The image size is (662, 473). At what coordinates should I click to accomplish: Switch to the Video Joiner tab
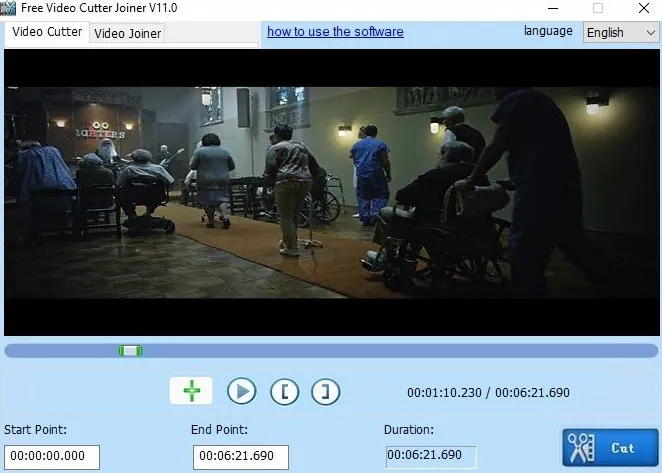pyautogui.click(x=127, y=33)
